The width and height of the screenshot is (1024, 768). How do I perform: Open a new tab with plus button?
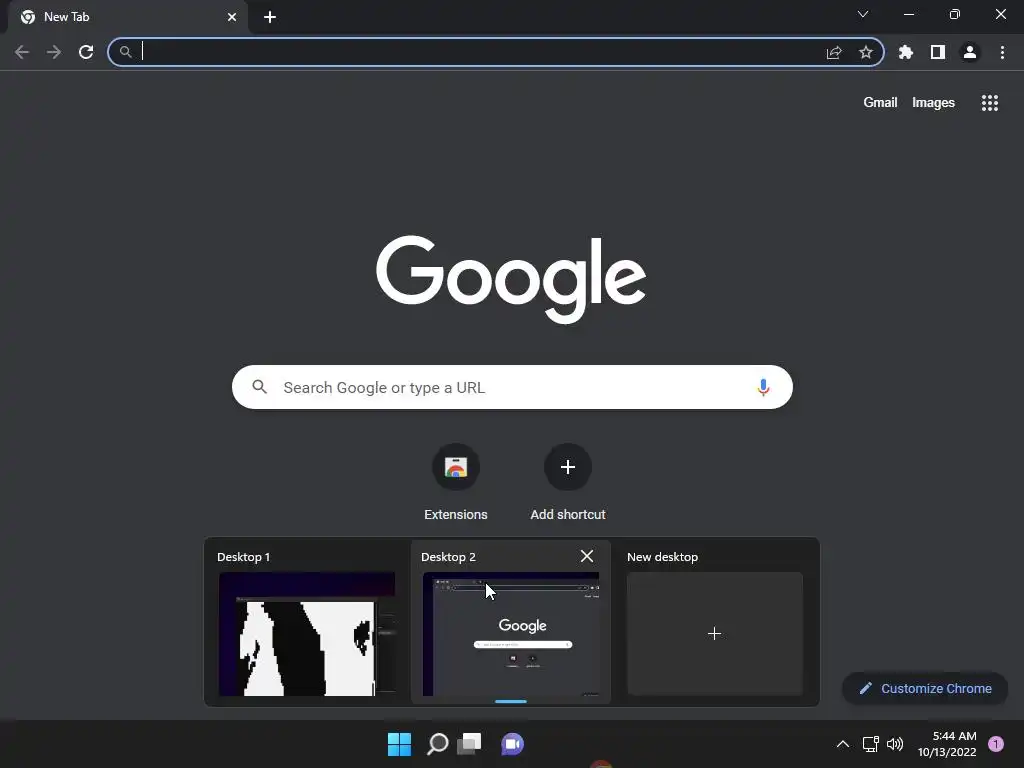point(270,17)
